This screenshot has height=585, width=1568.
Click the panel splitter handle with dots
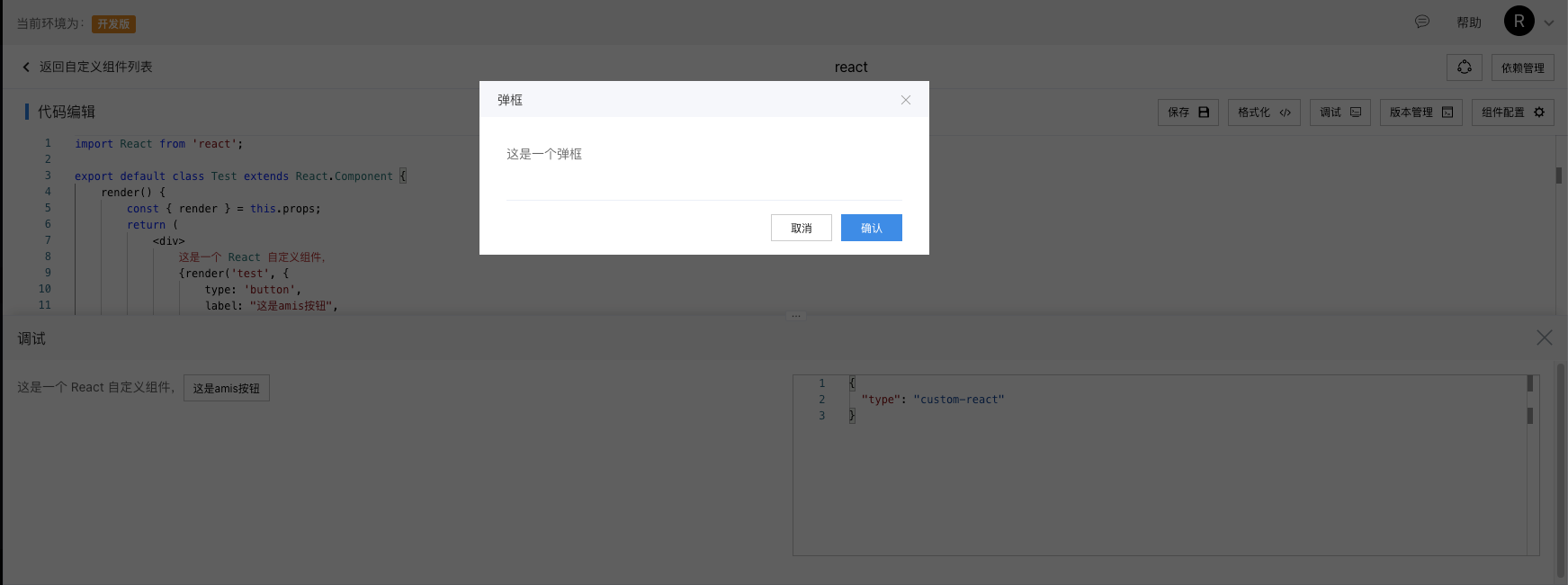pos(796,316)
